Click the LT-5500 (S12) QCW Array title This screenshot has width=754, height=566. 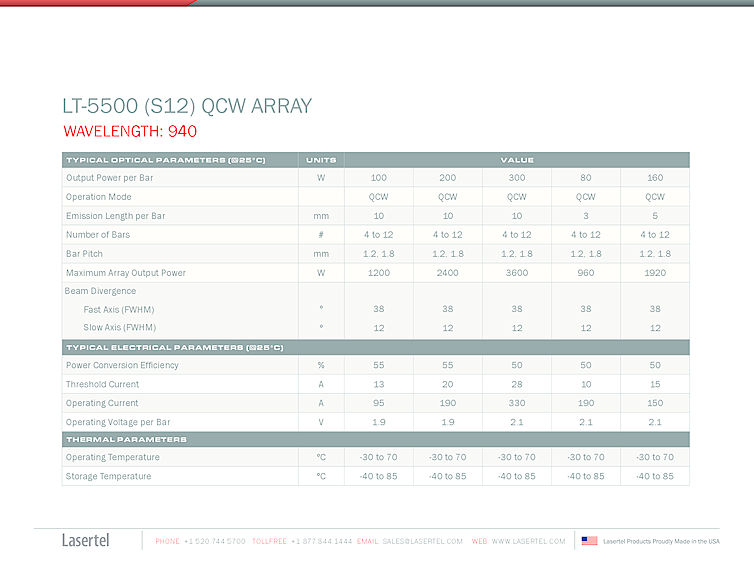pos(187,107)
